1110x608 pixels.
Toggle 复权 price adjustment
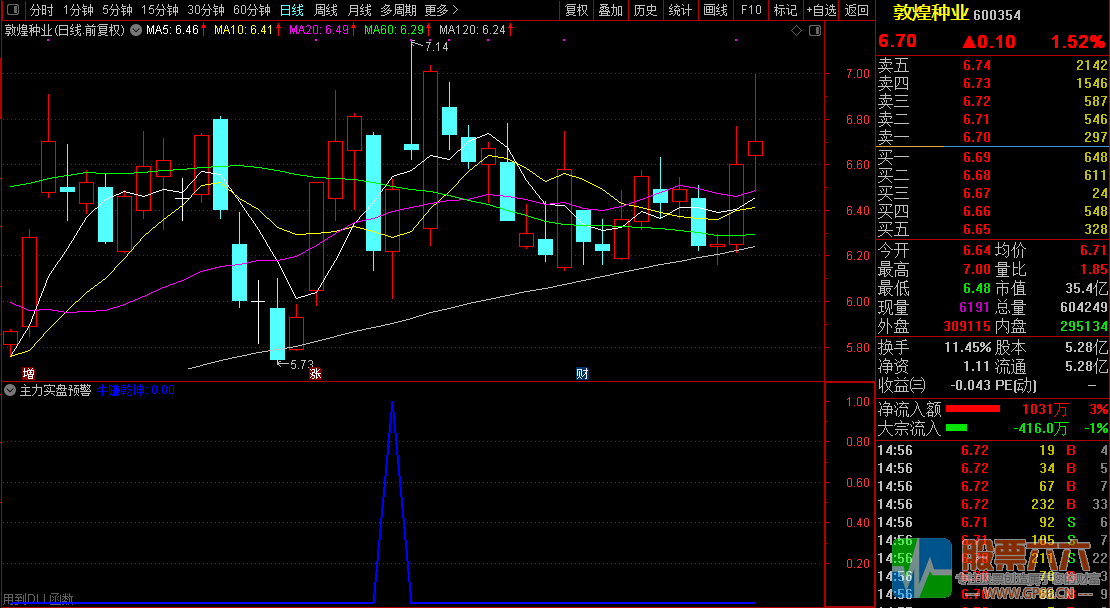[x=577, y=10]
